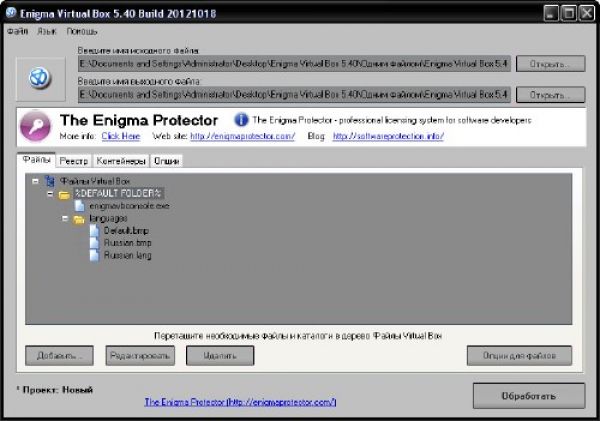Select enigmavbconsole.exe in the tree

(x=129, y=206)
